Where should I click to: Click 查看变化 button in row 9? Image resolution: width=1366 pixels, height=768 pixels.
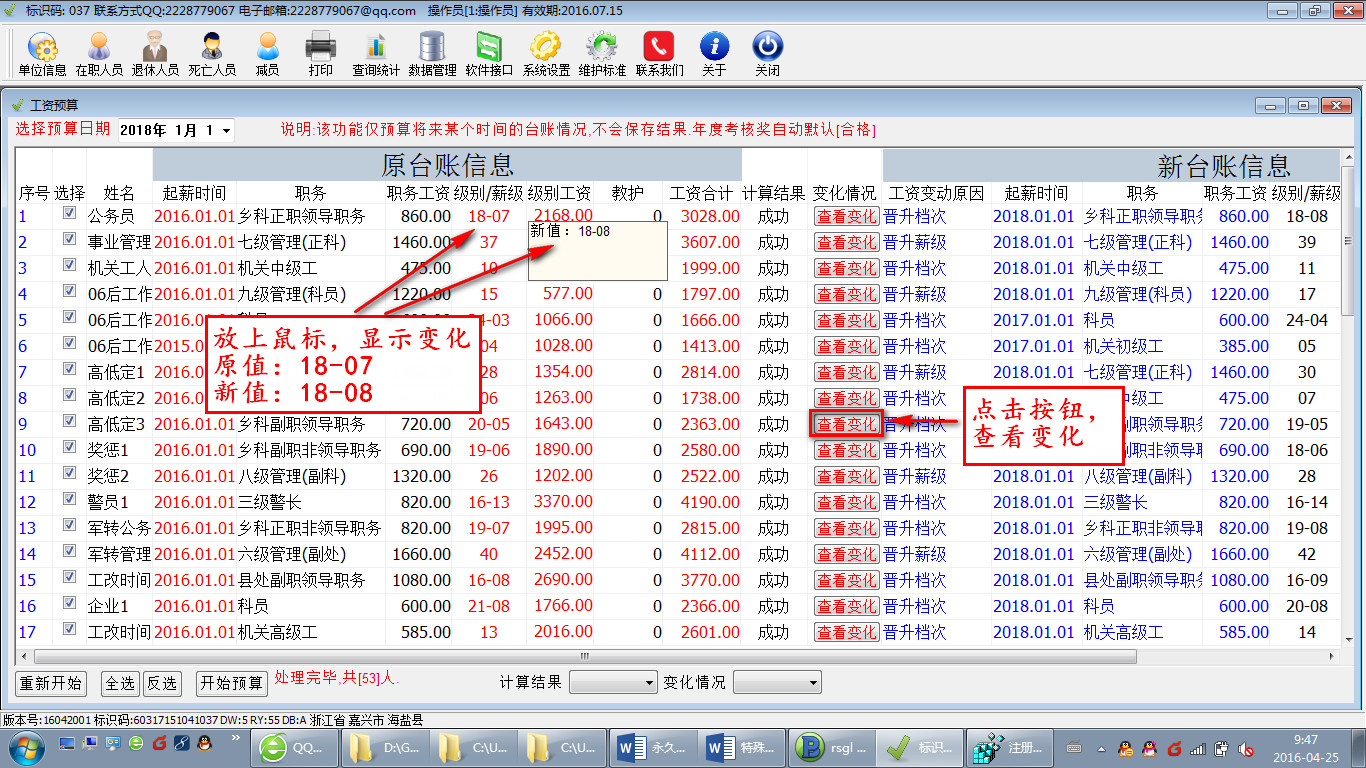point(846,424)
